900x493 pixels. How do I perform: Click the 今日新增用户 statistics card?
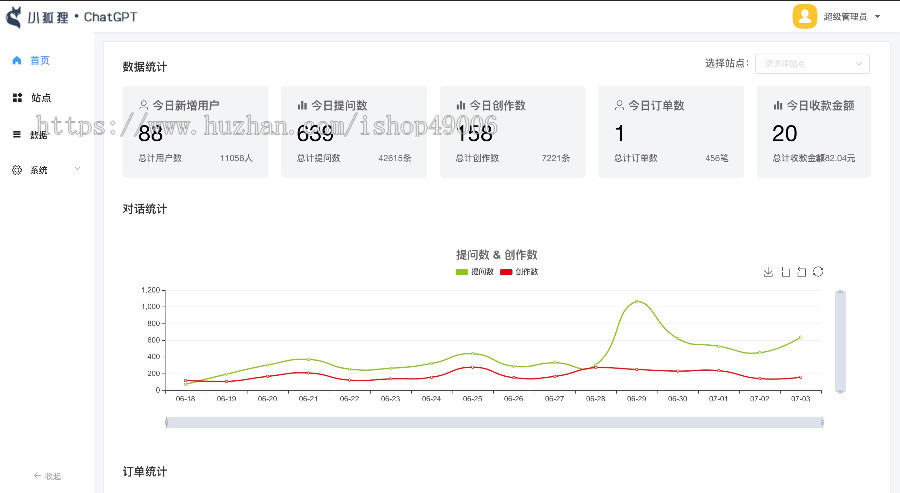coord(195,132)
